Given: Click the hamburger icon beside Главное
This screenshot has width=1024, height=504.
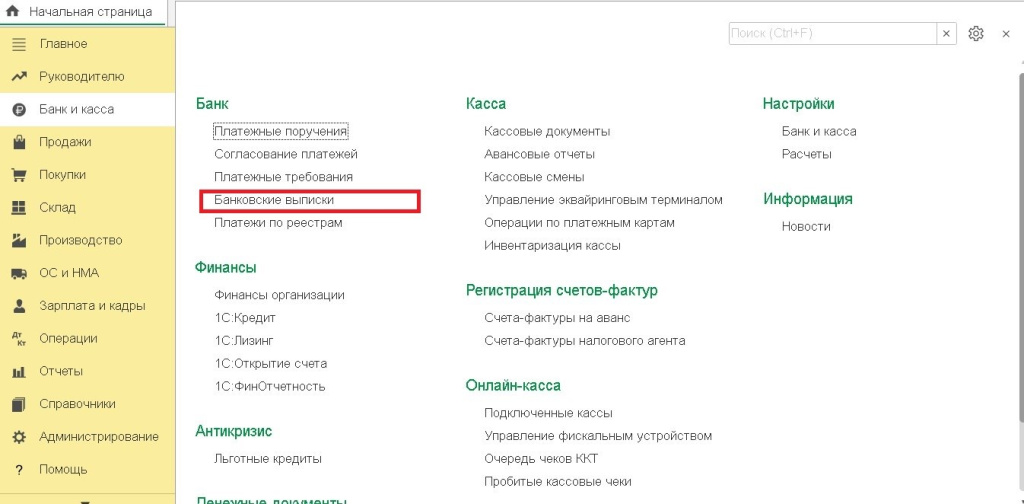Looking at the screenshot, I should 19,44.
